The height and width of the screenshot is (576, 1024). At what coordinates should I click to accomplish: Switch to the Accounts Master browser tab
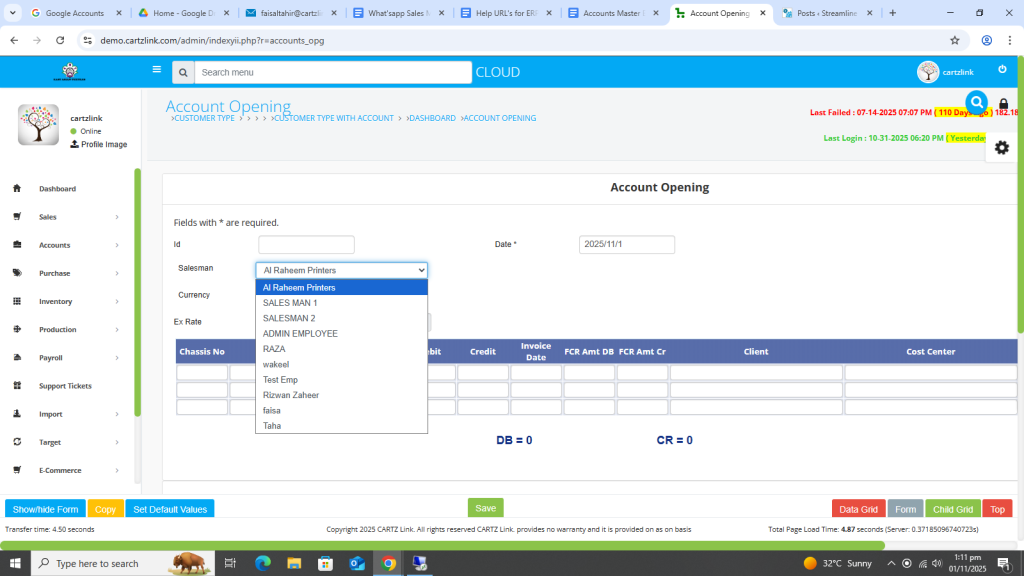(x=612, y=13)
